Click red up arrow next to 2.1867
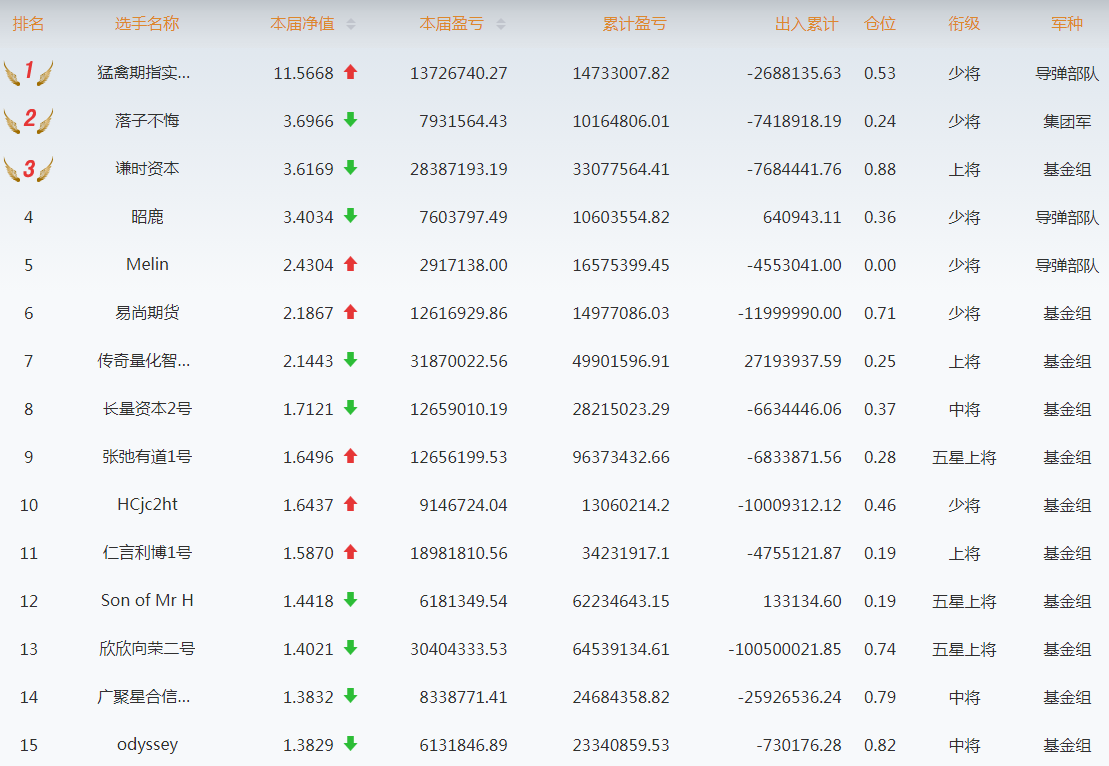 click(350, 312)
